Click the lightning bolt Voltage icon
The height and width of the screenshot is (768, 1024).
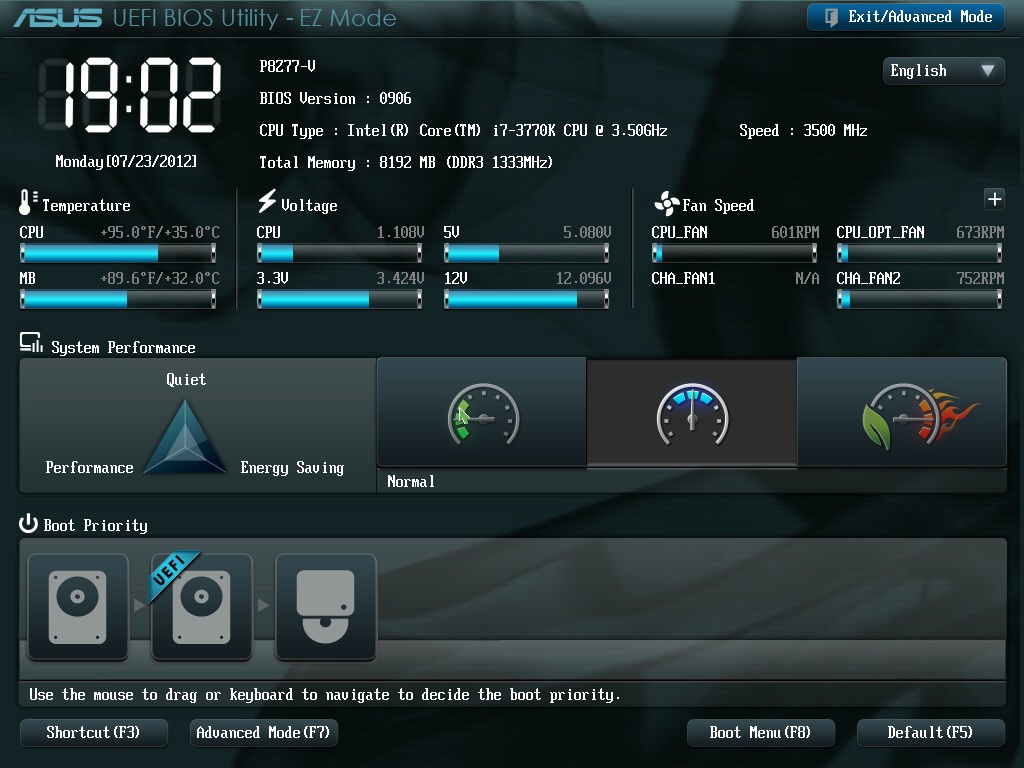266,201
